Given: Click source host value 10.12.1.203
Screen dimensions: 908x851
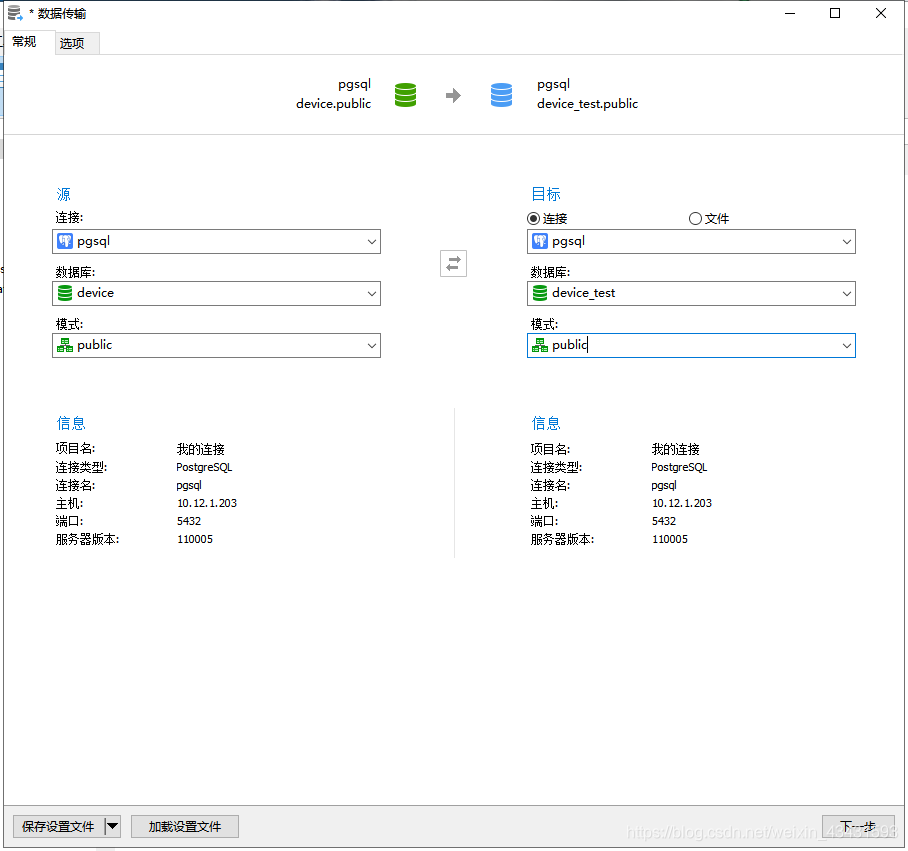Looking at the screenshot, I should [207, 503].
